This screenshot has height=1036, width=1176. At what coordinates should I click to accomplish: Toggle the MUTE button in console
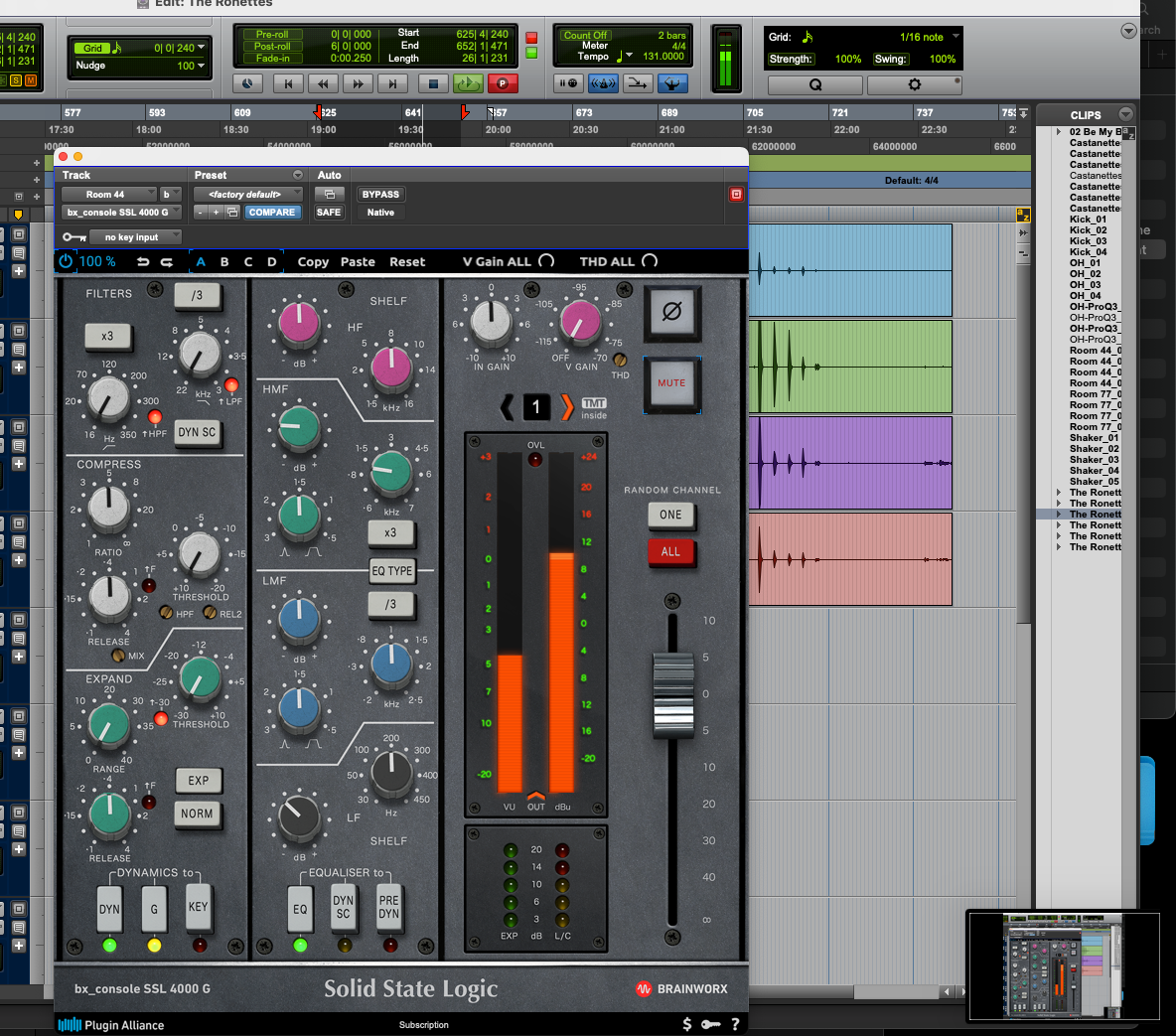pos(672,382)
